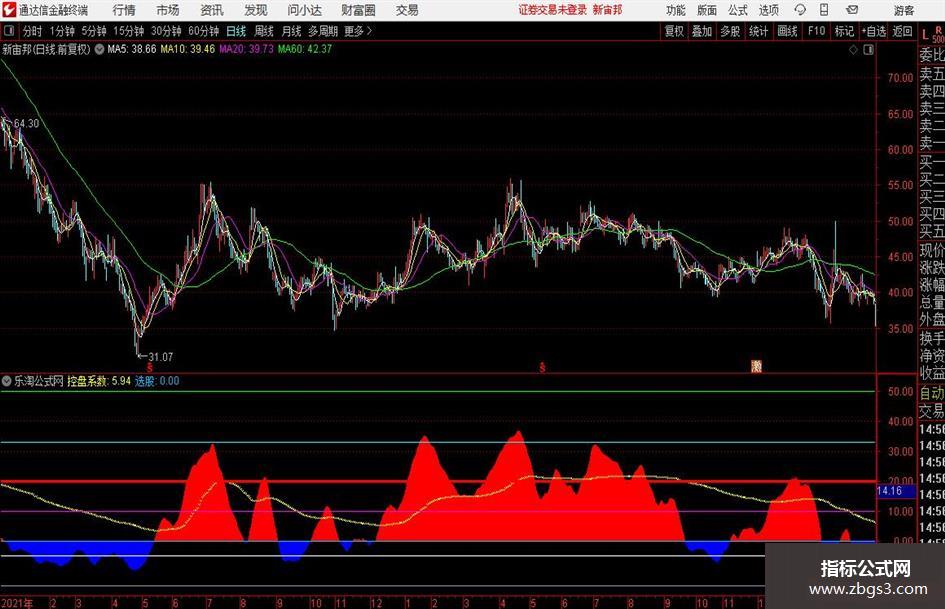Click the 控盘系数 indicator value label
The height and width of the screenshot is (609, 945).
point(99,381)
